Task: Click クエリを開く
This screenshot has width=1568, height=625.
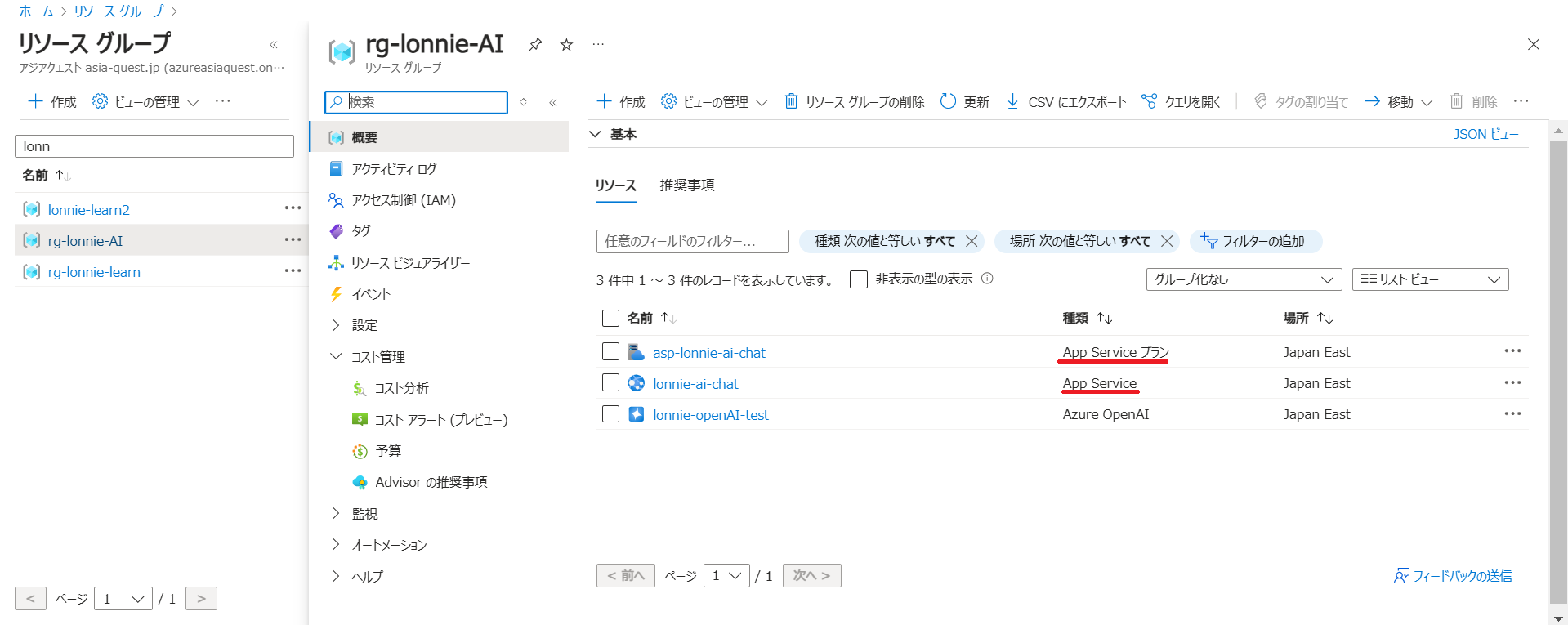Action: coord(1181,101)
